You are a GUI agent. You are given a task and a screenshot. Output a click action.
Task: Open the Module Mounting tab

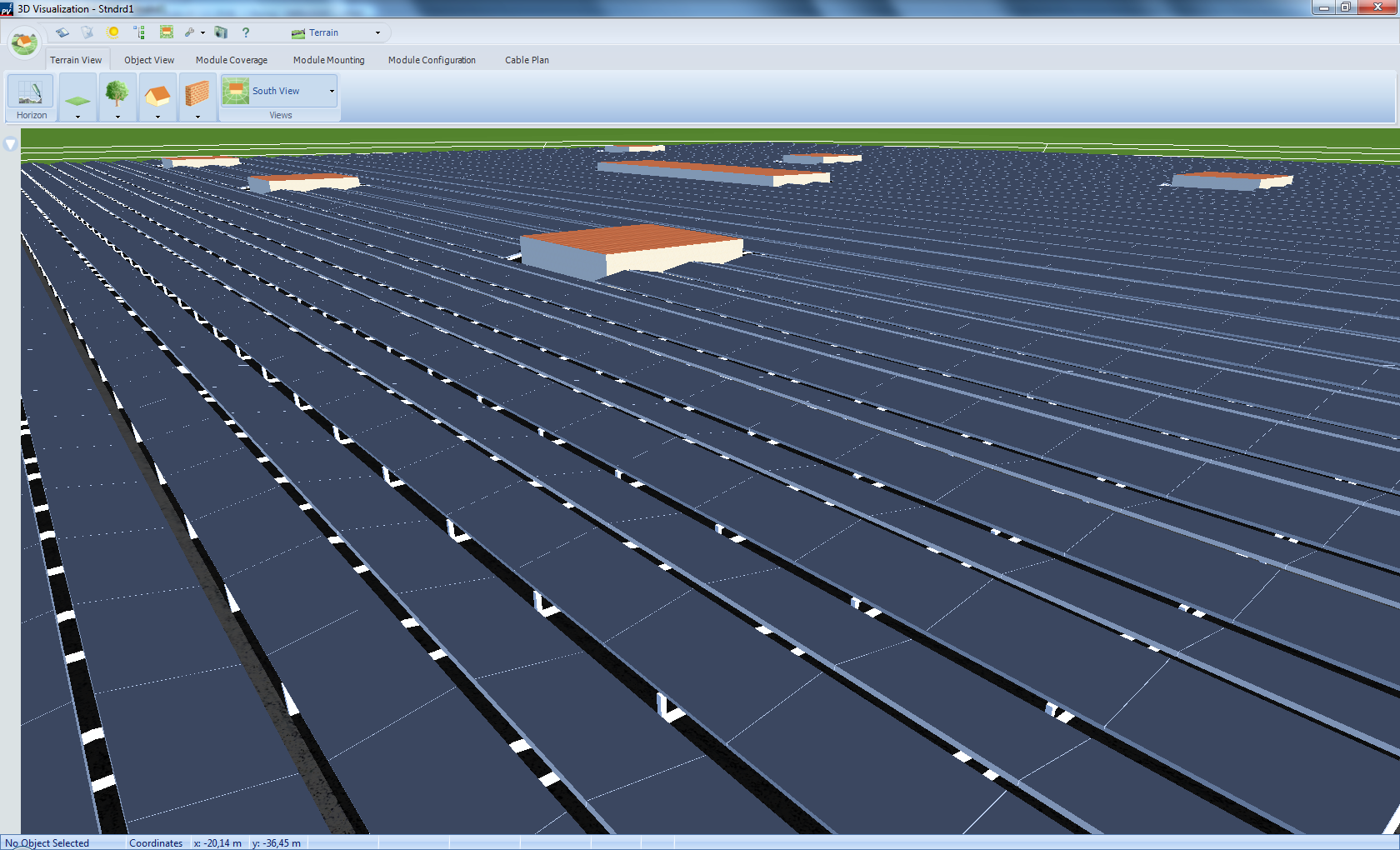coord(329,60)
